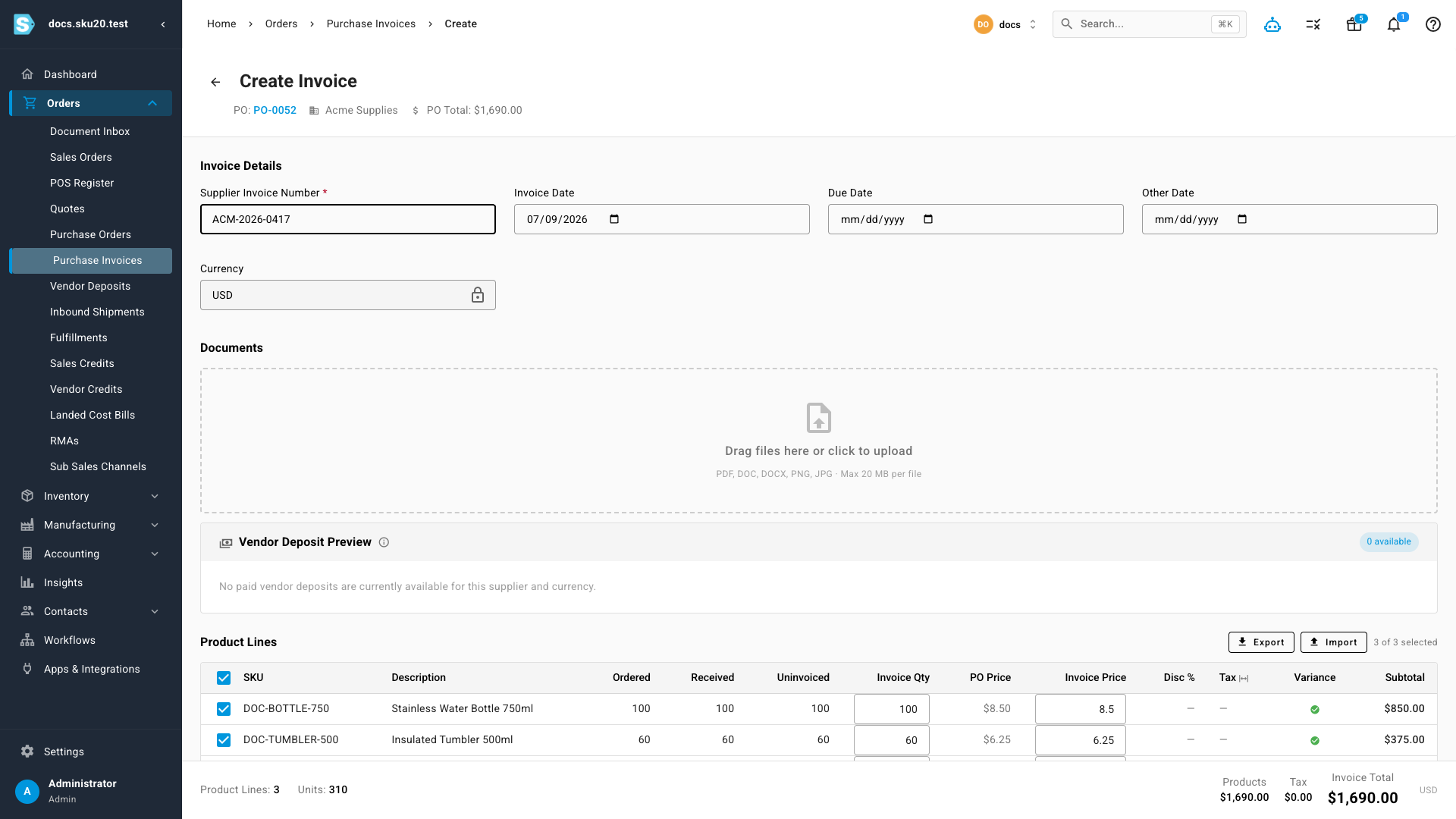Open Purchase Orders in sidebar
The width and height of the screenshot is (1456, 819).
point(90,234)
